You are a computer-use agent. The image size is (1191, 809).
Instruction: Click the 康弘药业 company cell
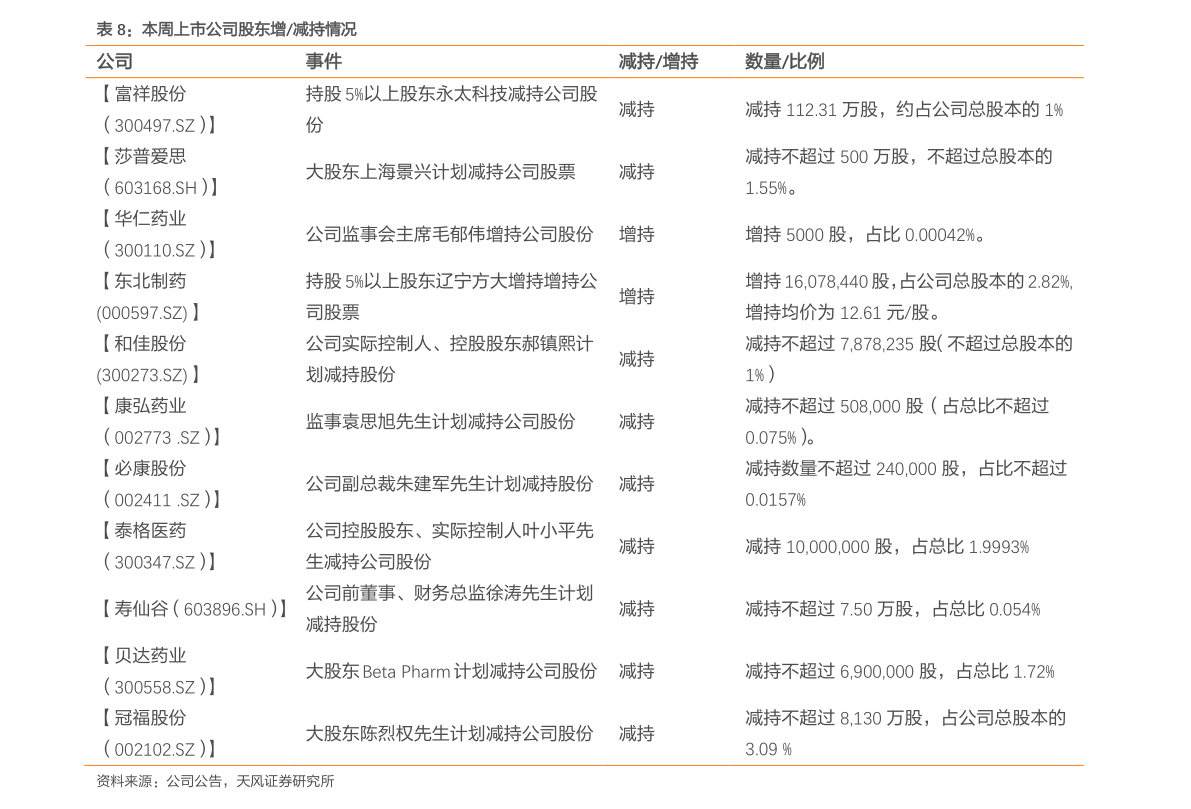(159, 422)
